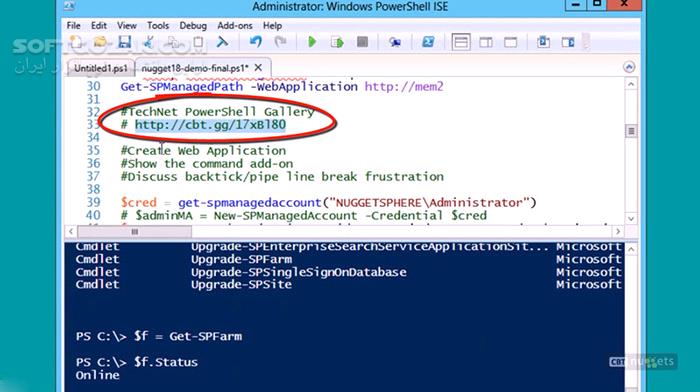The image size is (700, 392).
Task: Open the Help menu
Action: (272, 25)
